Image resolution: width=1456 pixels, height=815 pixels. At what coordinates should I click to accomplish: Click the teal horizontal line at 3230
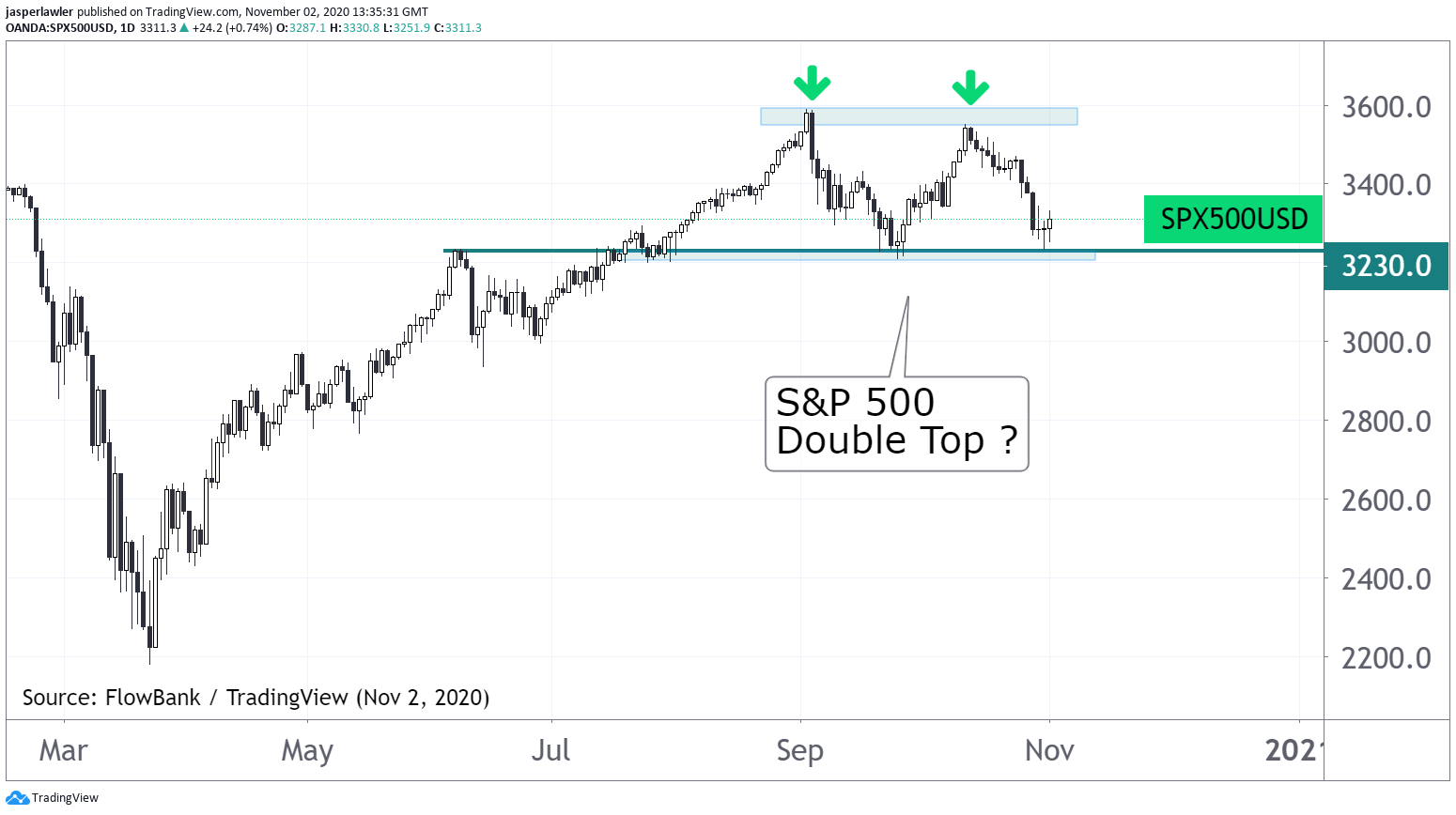pos(751,251)
